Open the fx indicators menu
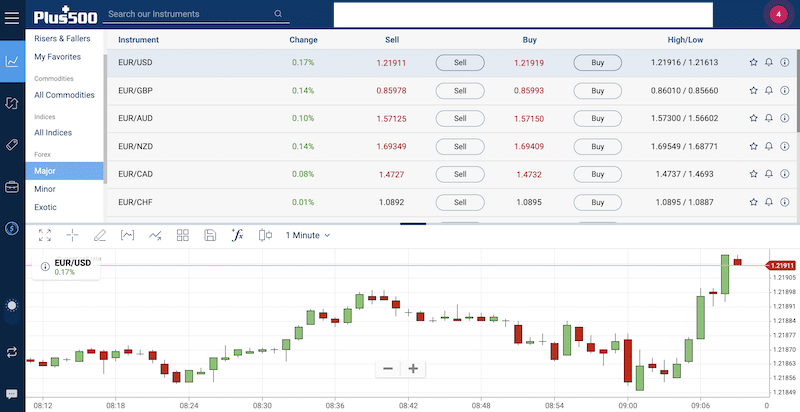 tap(237, 235)
